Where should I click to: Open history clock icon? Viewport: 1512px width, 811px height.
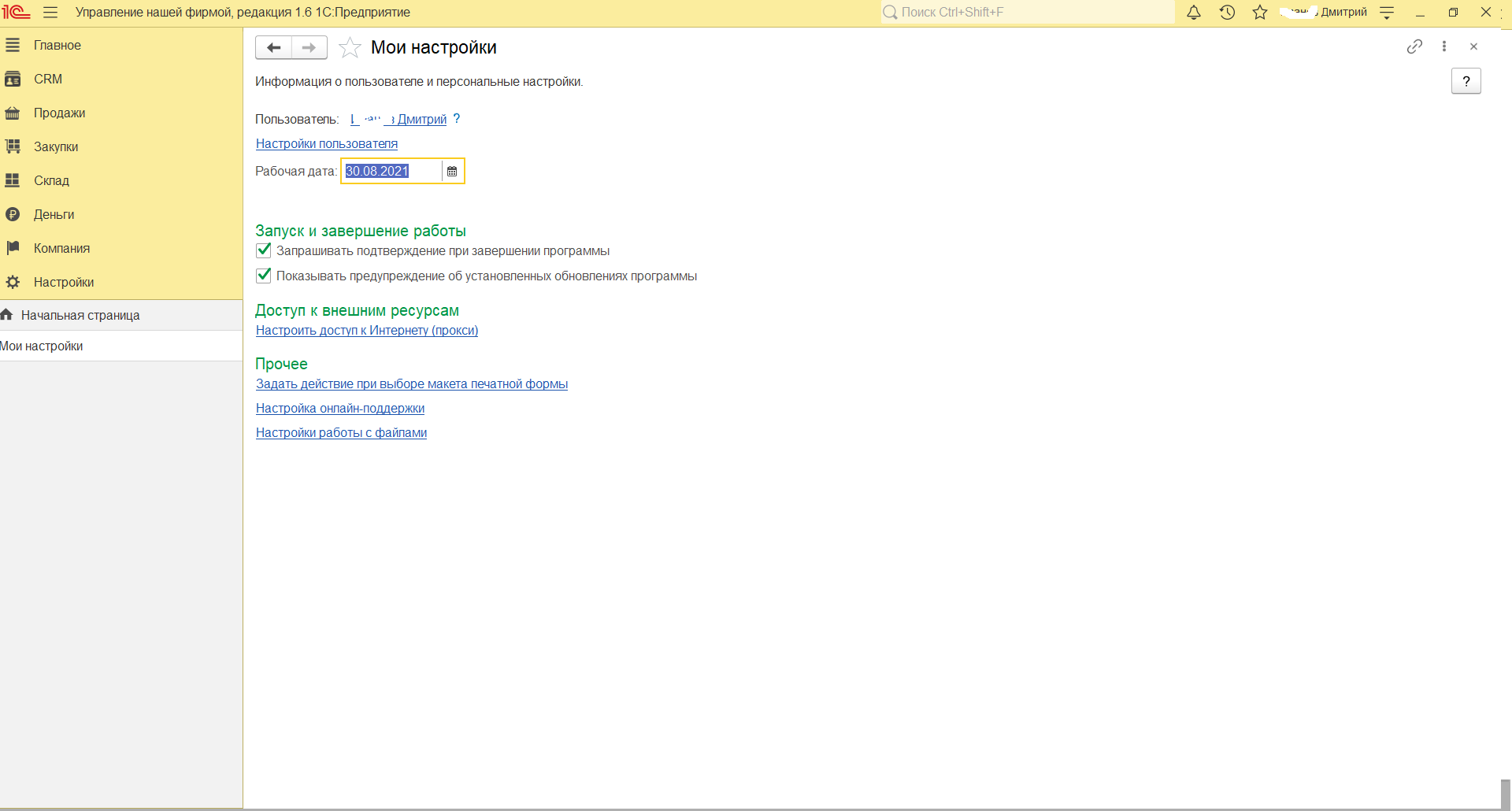point(1227,13)
